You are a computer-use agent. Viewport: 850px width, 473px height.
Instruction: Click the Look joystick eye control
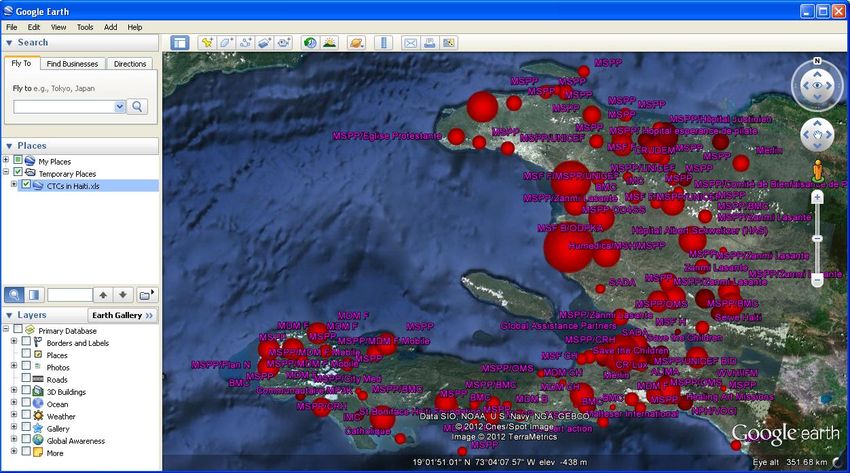[x=817, y=86]
